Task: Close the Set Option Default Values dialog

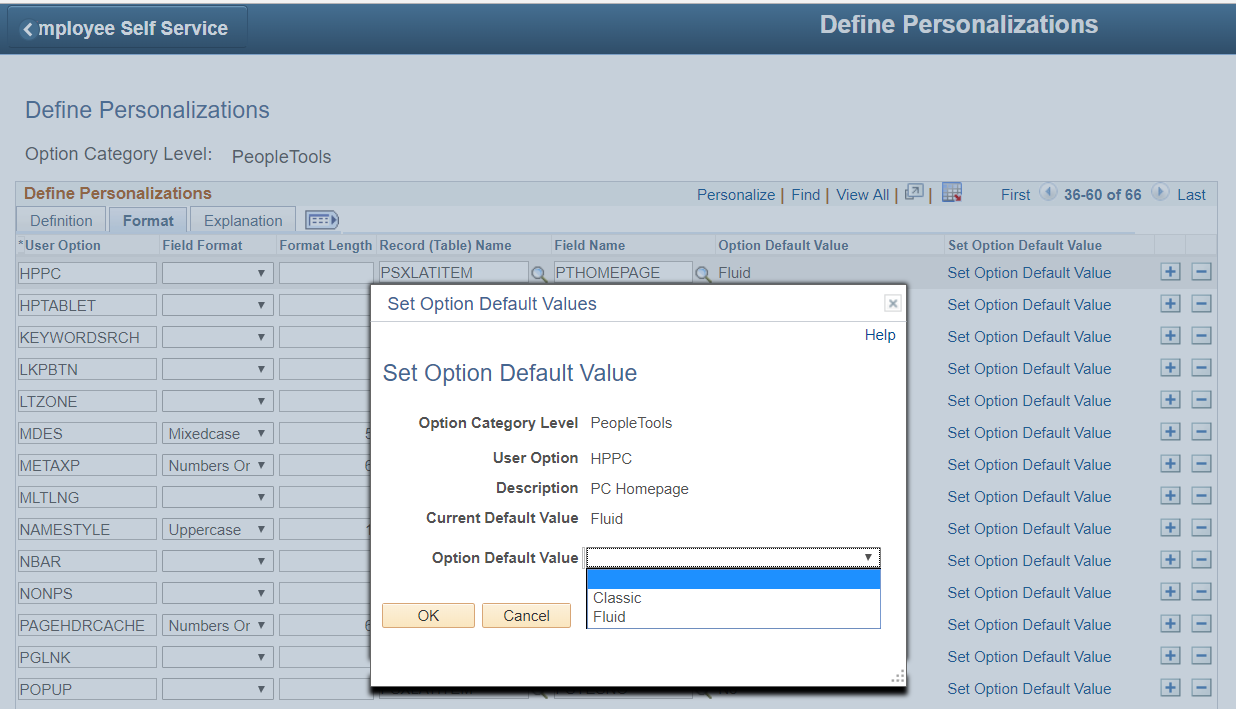Action: (891, 303)
